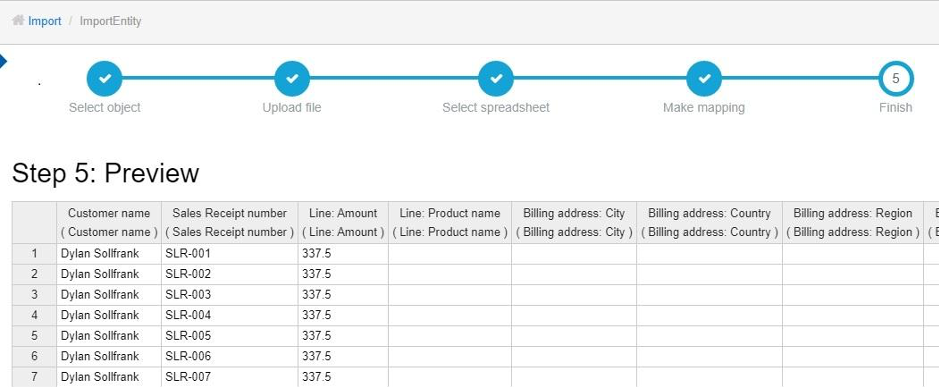The width and height of the screenshot is (939, 387).
Task: Open the Import breadcrumb link
Action: click(44, 21)
